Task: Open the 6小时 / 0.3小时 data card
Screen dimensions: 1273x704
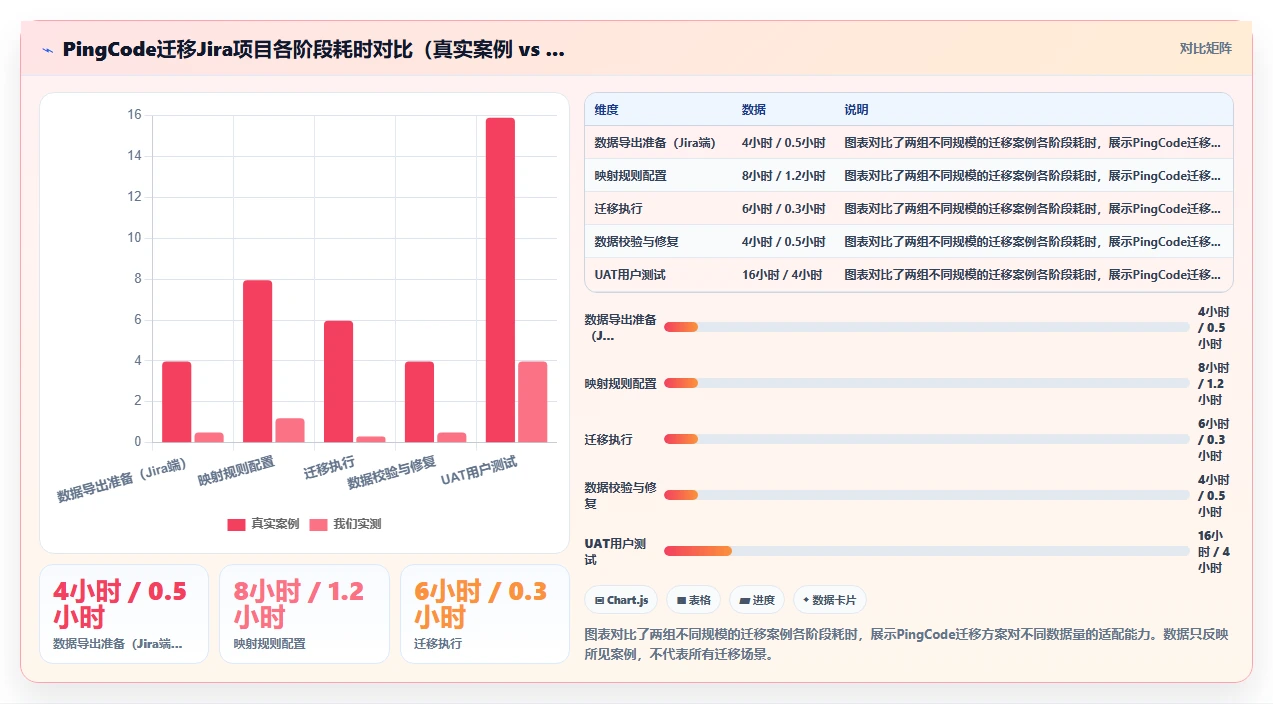Action: (485, 614)
